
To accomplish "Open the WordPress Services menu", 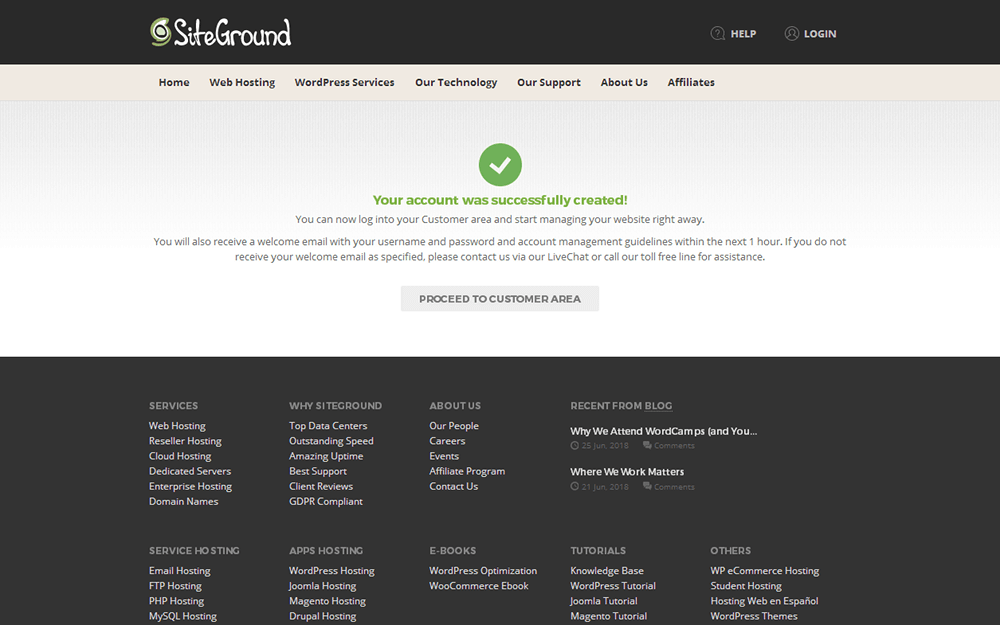I will [x=344, y=83].
